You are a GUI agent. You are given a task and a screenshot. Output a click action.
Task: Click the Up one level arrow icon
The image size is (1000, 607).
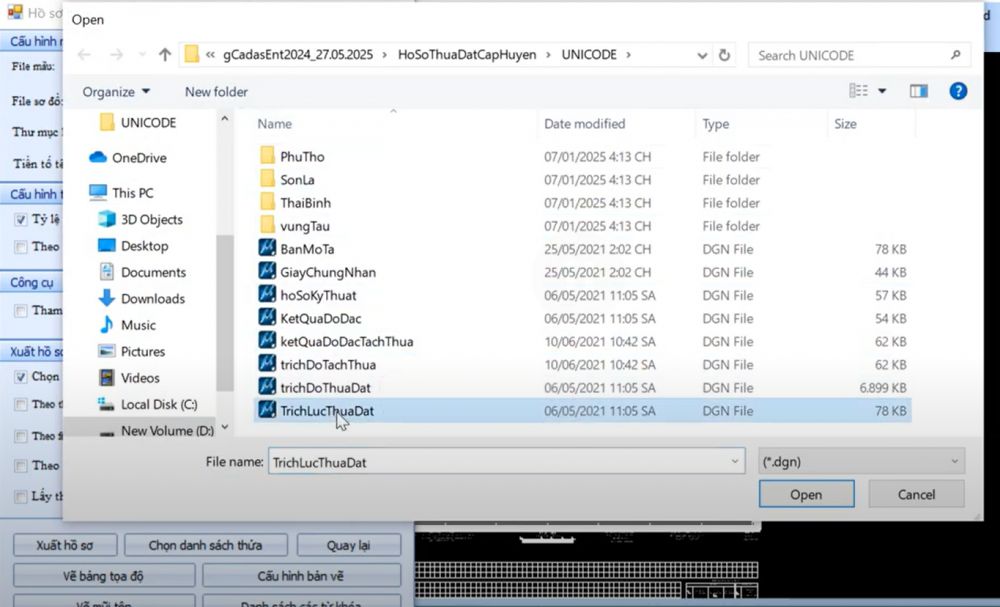165,55
